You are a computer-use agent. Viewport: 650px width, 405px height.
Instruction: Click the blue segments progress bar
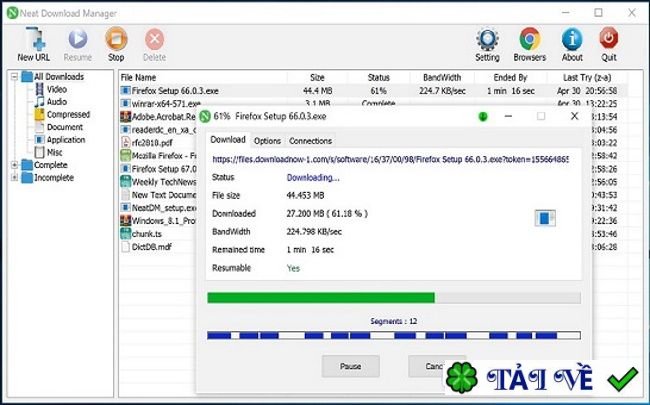[x=394, y=335]
